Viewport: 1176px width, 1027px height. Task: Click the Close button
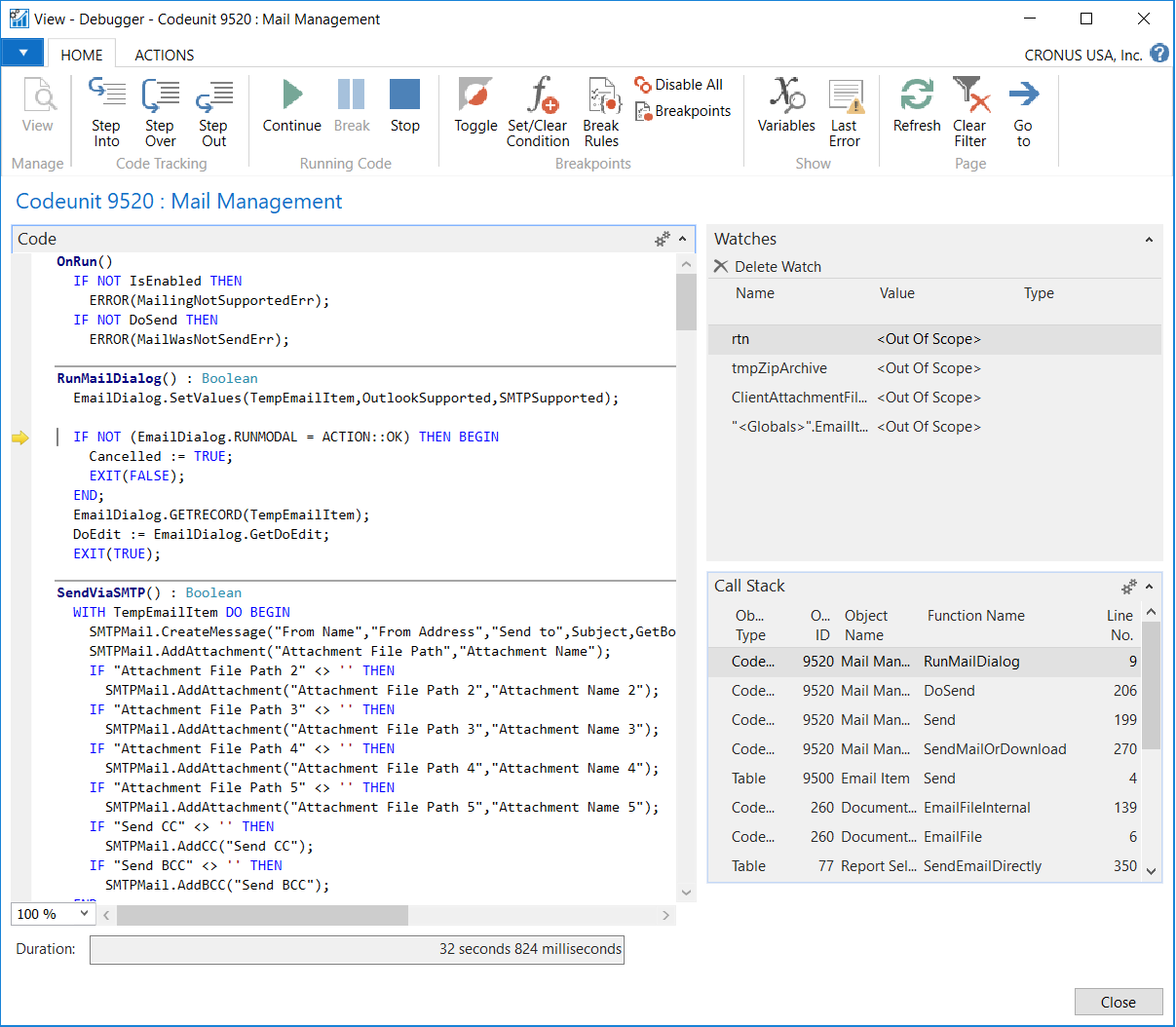[1118, 1002]
